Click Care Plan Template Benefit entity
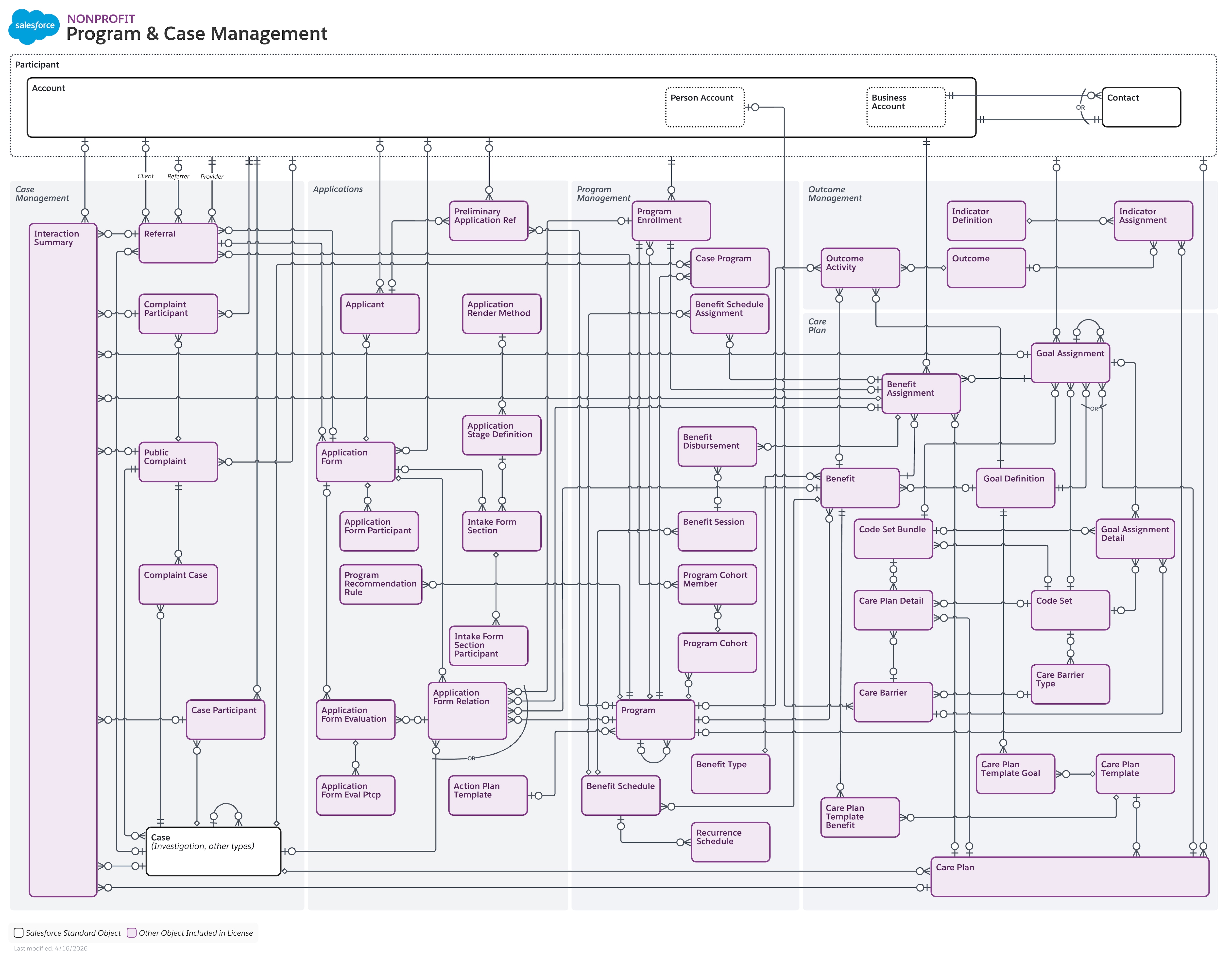 (x=860, y=817)
